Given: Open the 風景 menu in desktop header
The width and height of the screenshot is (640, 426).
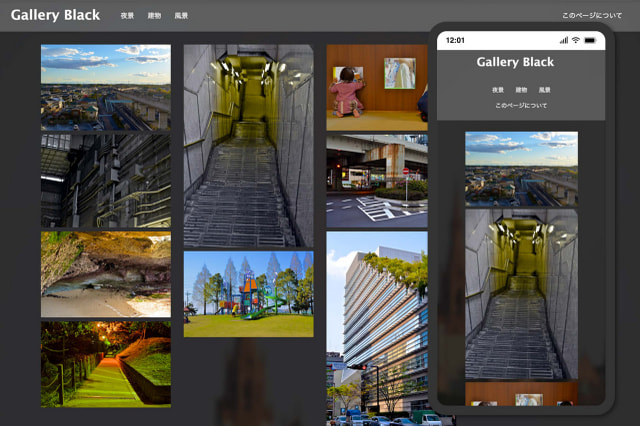Looking at the screenshot, I should point(181,16).
